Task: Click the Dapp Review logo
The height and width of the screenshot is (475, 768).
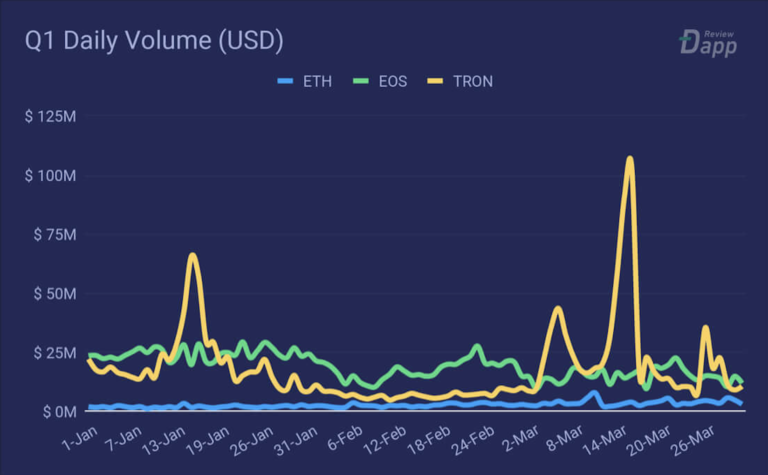Action: click(708, 42)
